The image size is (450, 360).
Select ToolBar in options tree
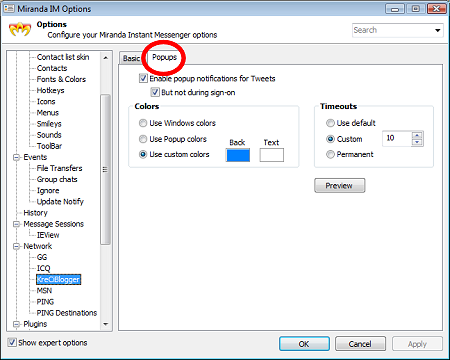[x=49, y=146]
